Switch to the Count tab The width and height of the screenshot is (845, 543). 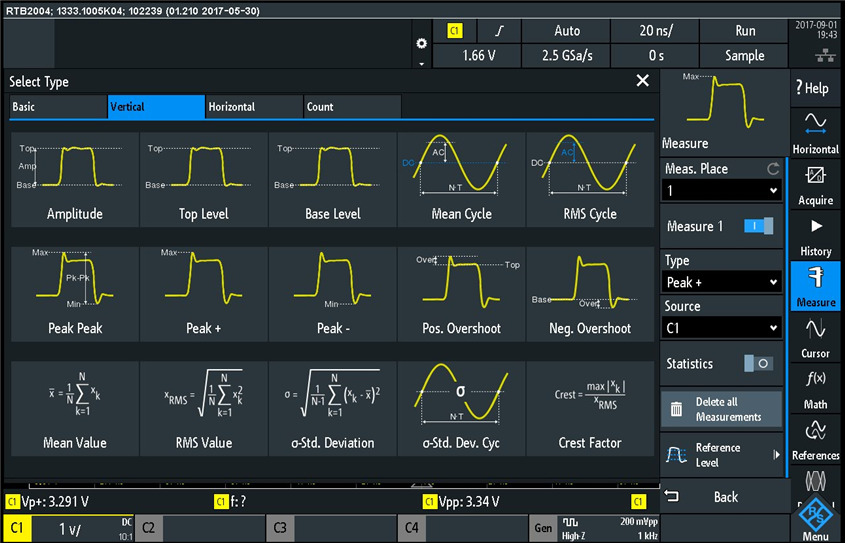click(x=351, y=107)
